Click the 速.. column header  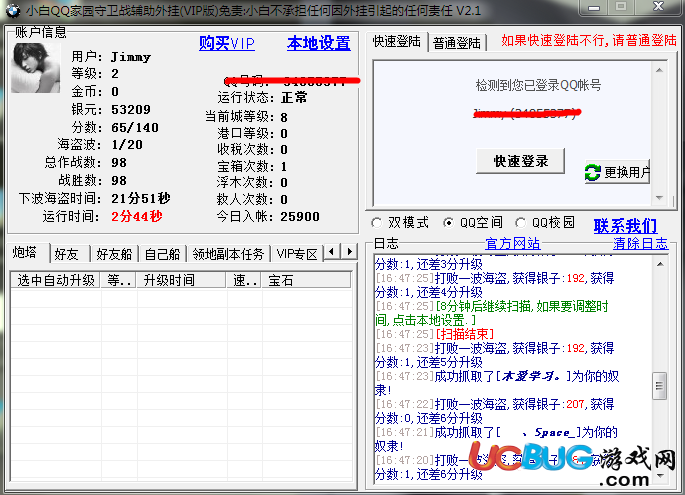[x=244, y=280]
